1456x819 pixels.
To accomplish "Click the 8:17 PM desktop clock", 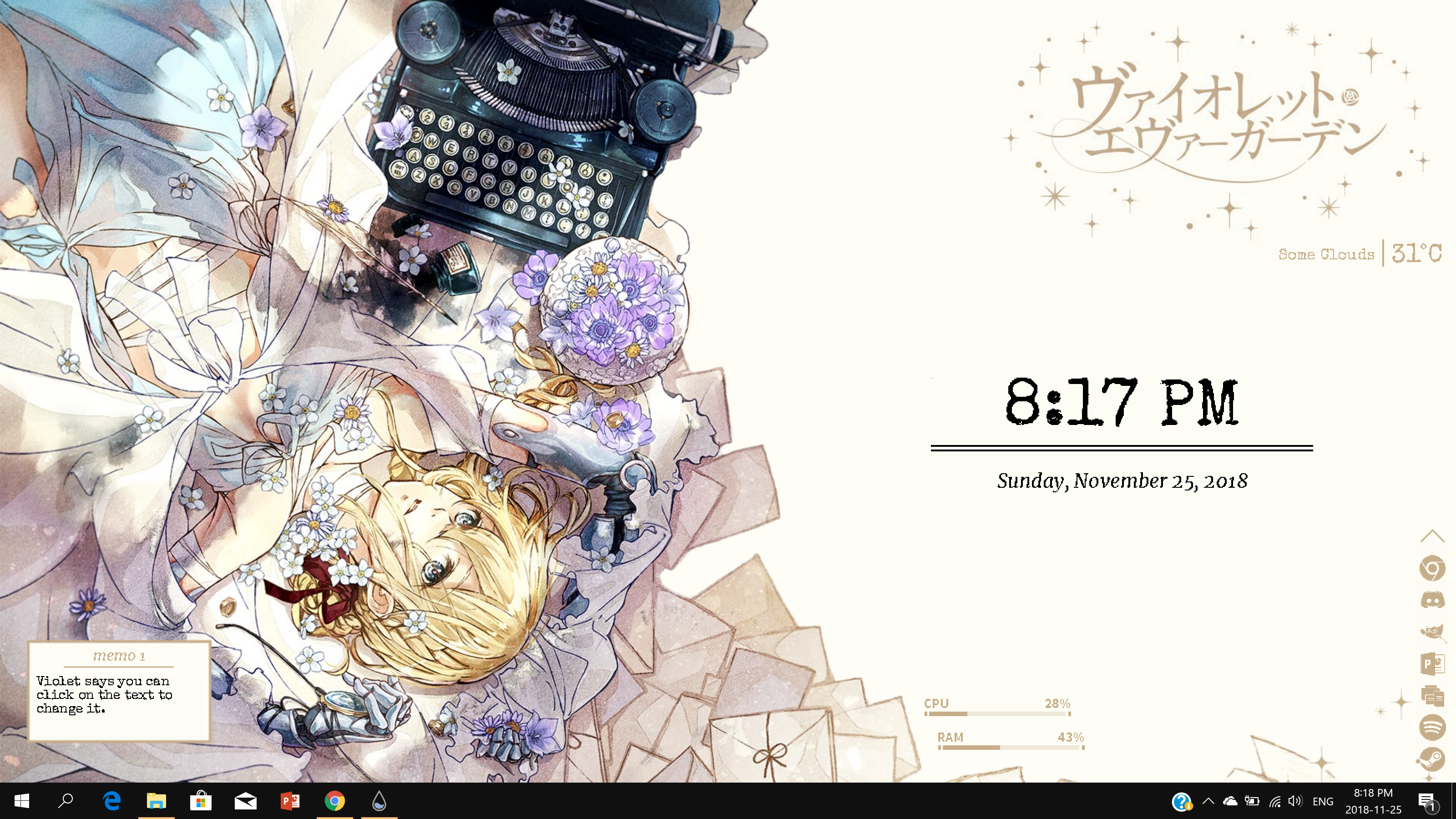I will click(x=1122, y=402).
